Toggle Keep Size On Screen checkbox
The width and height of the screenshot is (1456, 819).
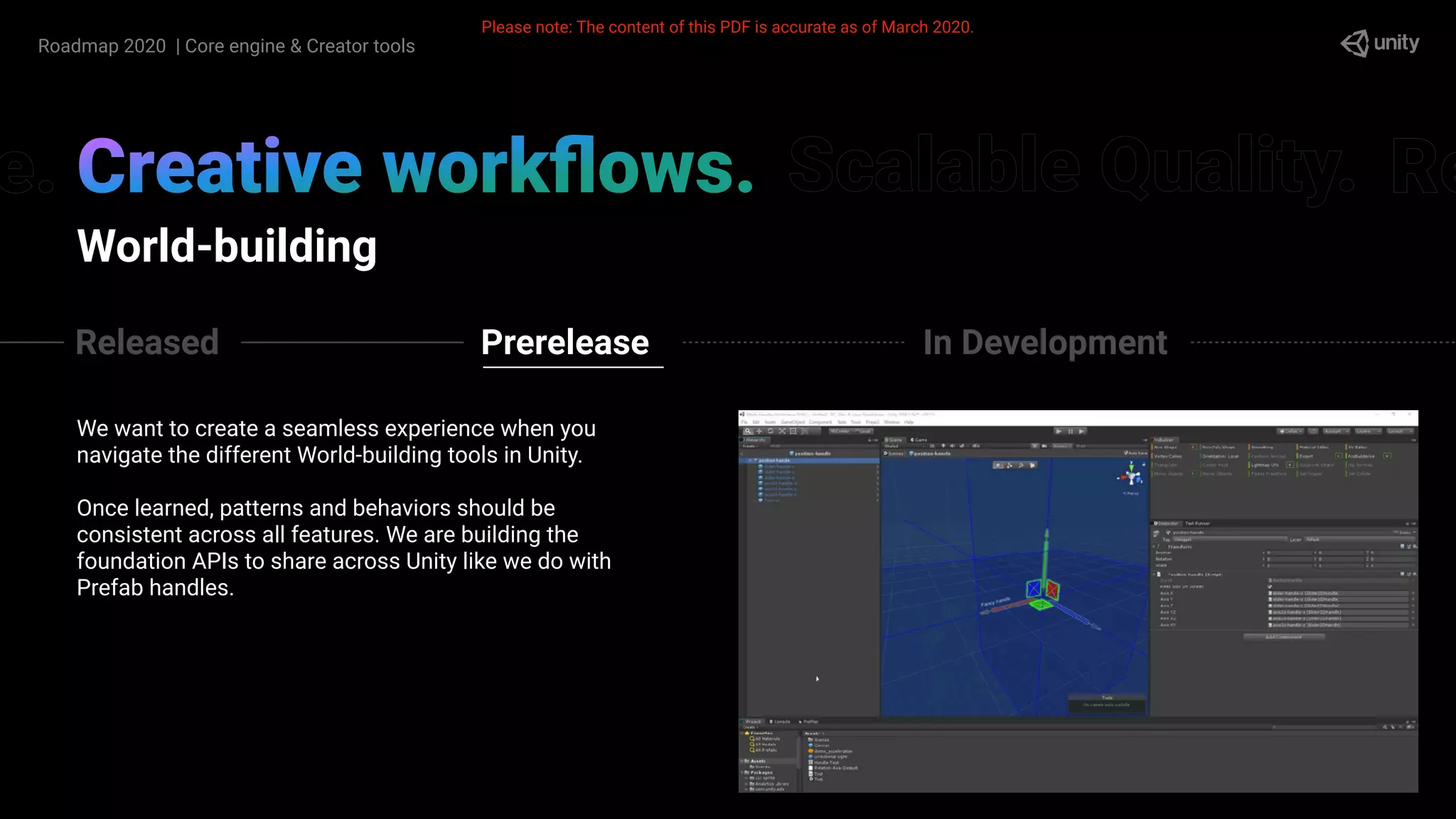(1270, 587)
